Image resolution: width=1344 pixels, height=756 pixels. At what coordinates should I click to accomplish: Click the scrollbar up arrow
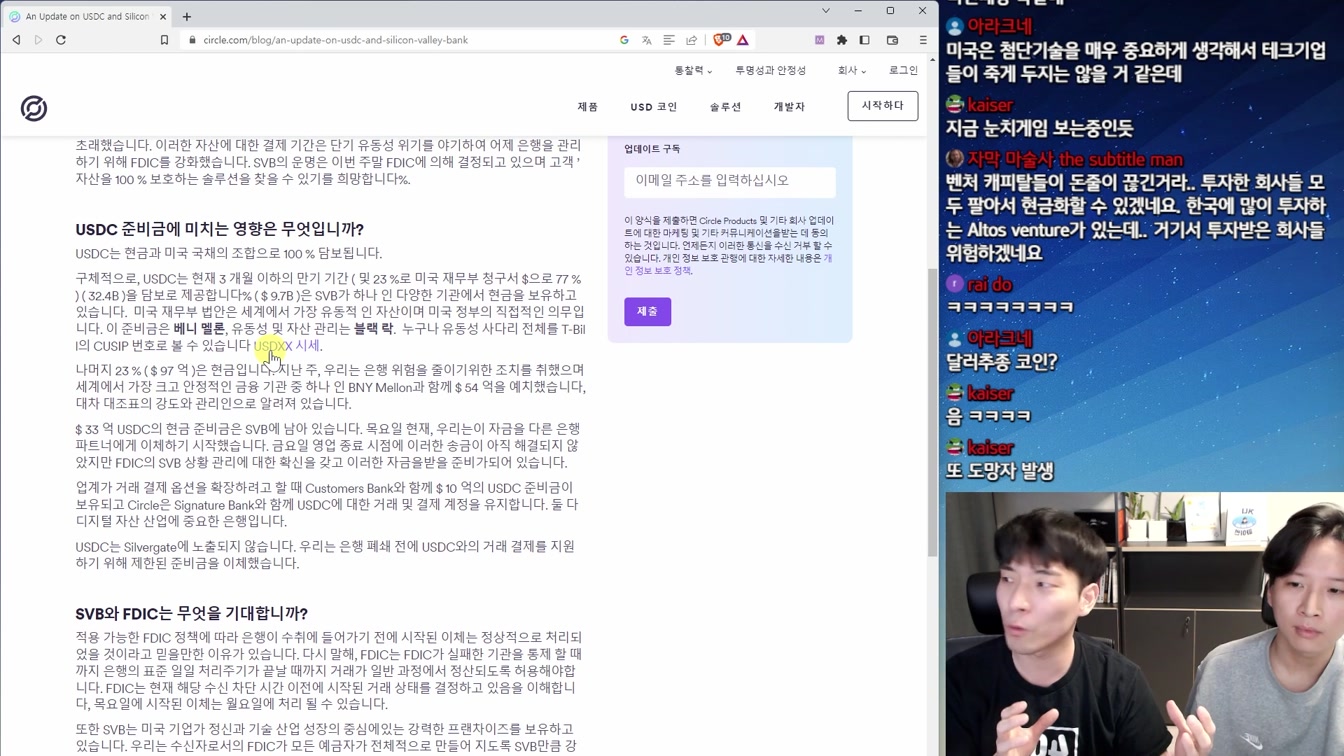932,59
